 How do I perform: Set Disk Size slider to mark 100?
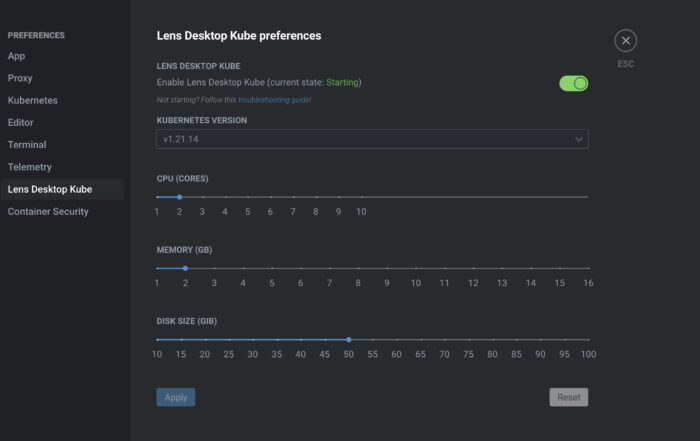point(588,340)
